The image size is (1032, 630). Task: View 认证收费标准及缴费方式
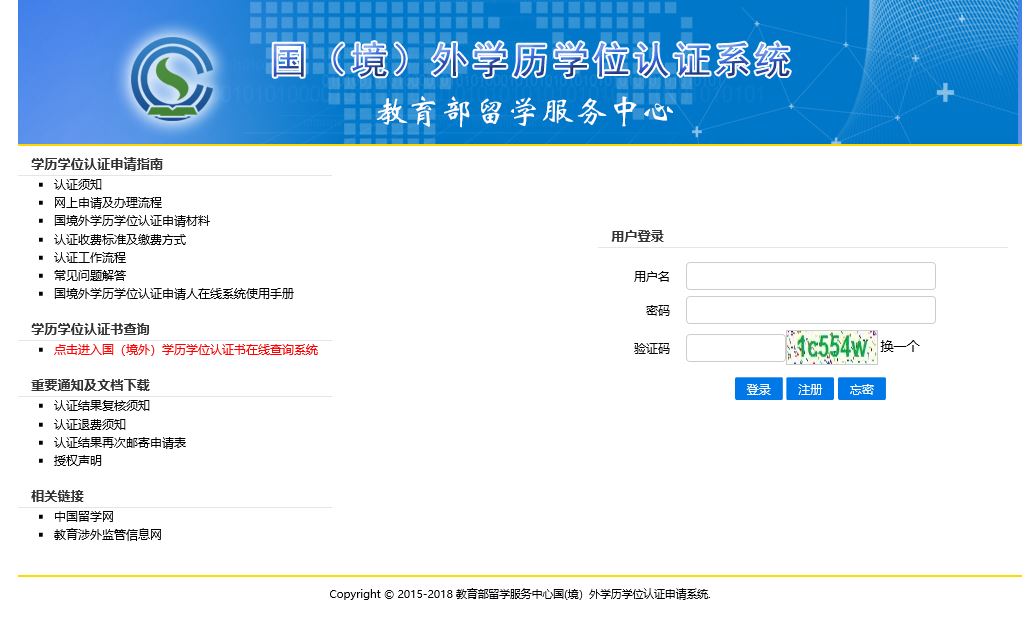tap(120, 240)
